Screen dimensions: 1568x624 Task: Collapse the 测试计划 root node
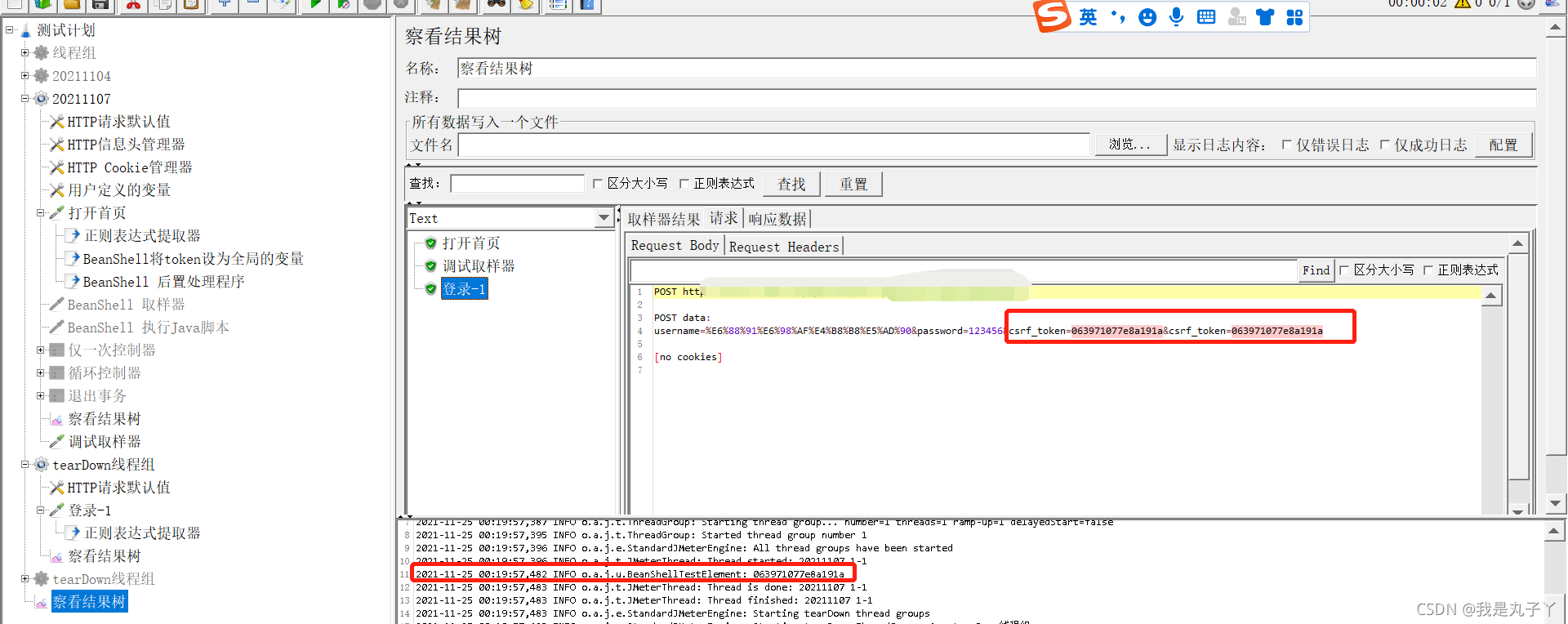pyautogui.click(x=9, y=30)
